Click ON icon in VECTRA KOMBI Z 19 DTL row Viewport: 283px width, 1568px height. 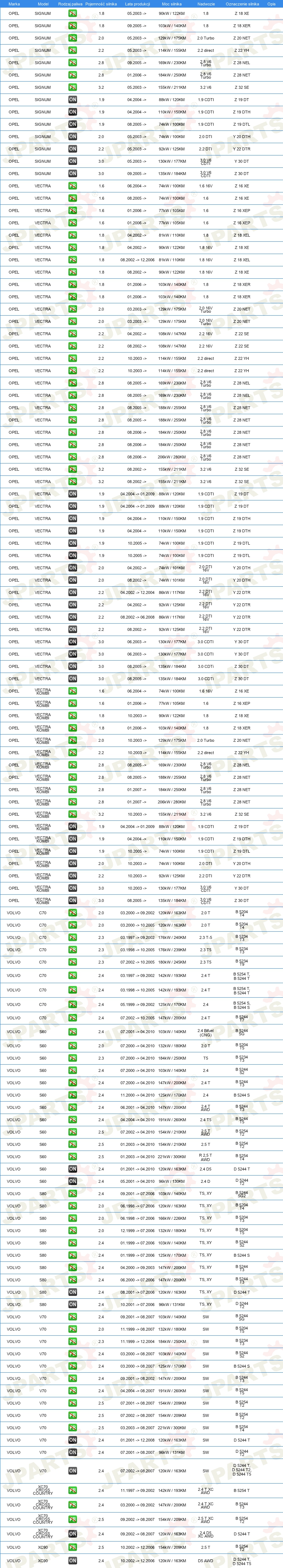tap(72, 851)
